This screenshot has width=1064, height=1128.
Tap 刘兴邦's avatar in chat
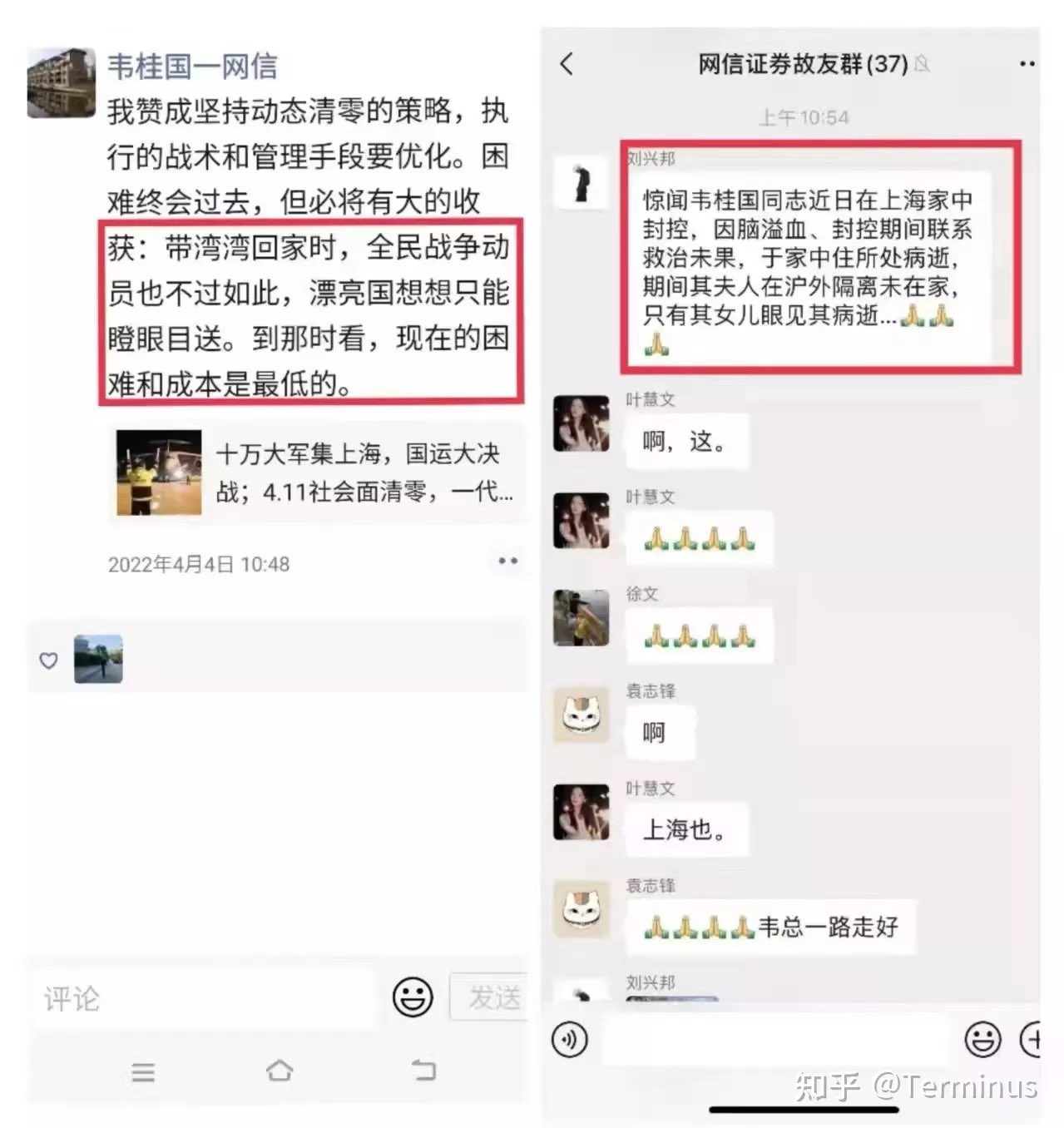coord(581,183)
